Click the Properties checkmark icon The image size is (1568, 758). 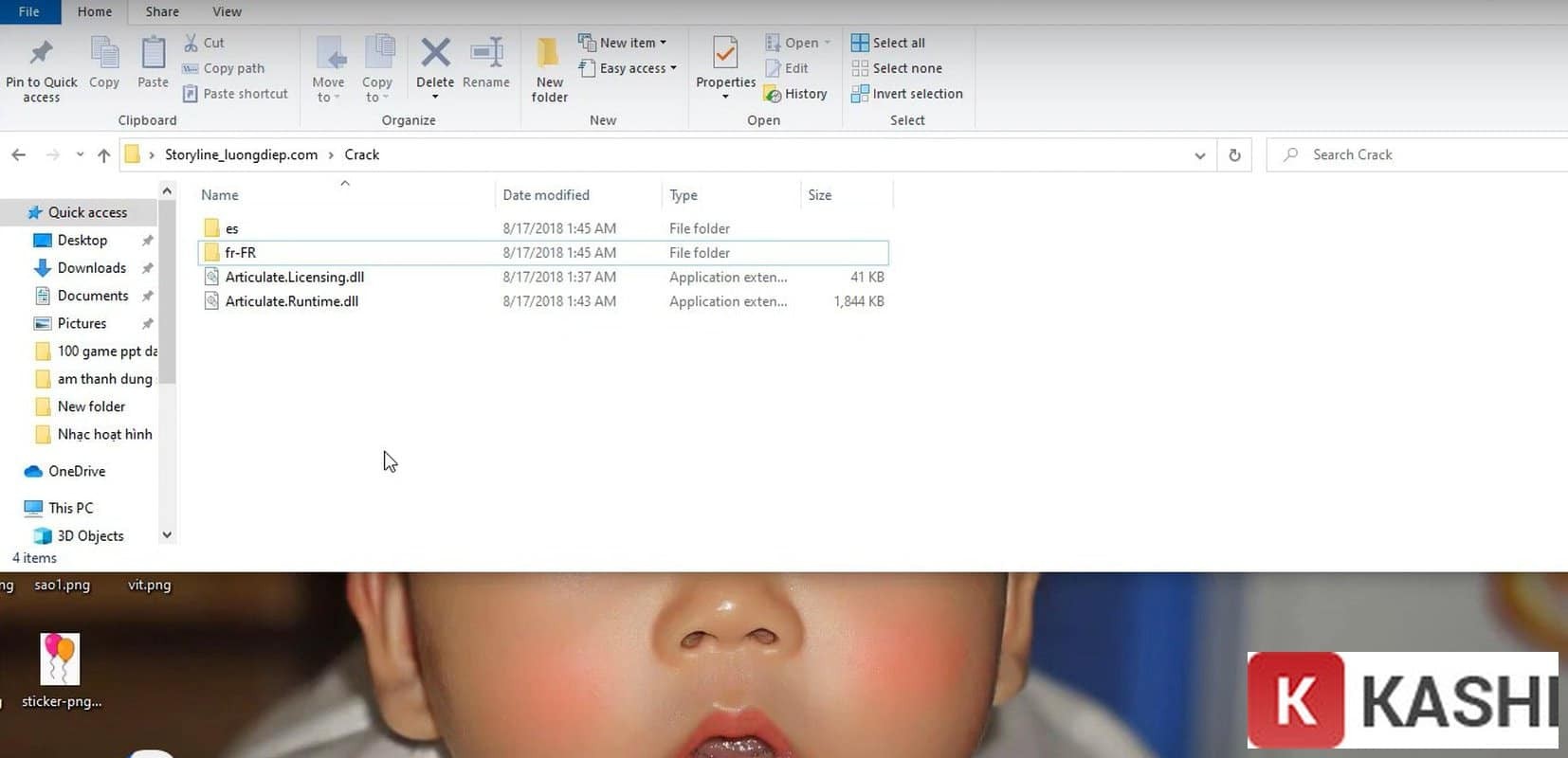pyautogui.click(x=725, y=53)
